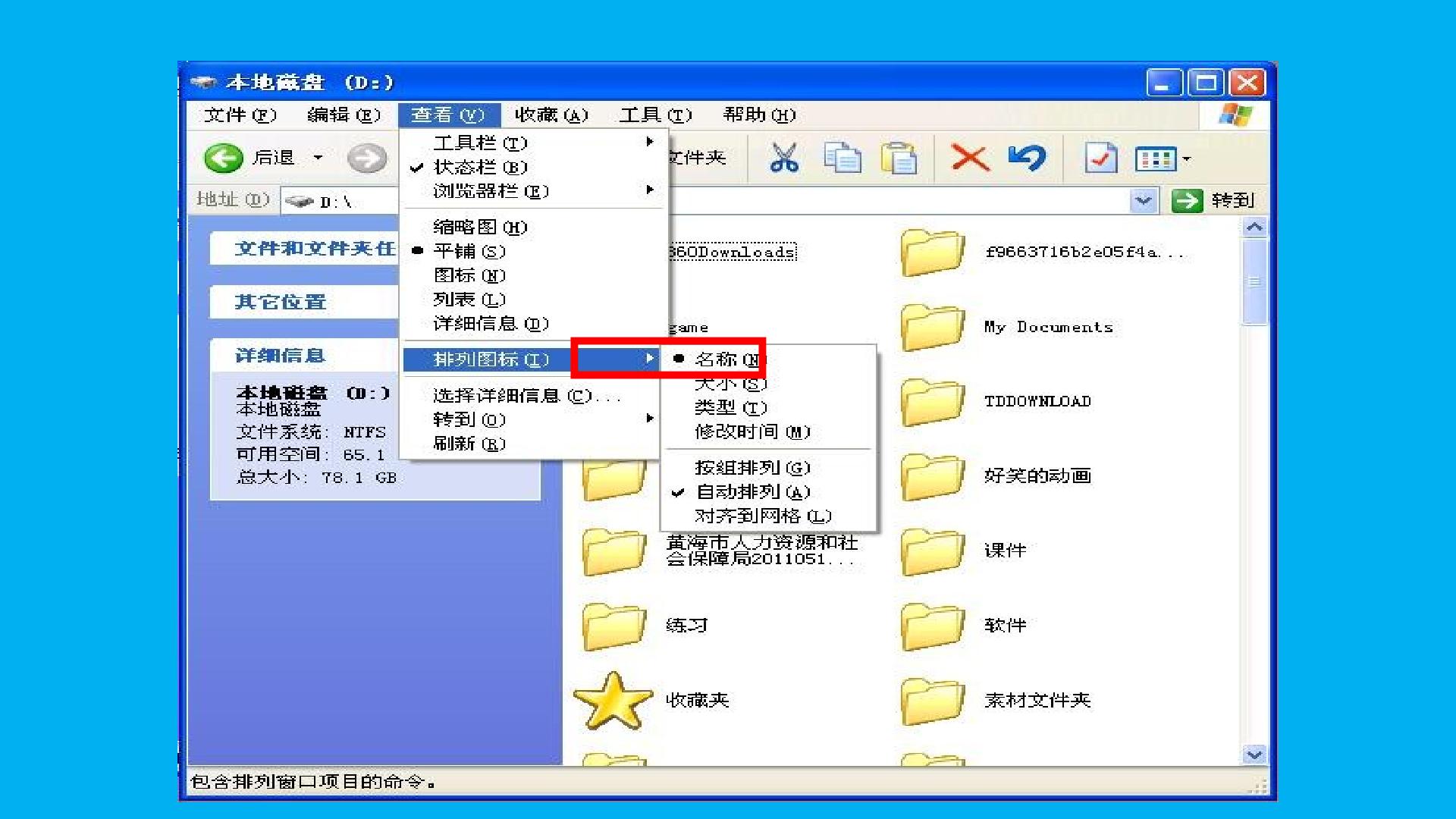This screenshot has height=819, width=1456.
Task: Click the Cut scissors icon
Action: 784,158
